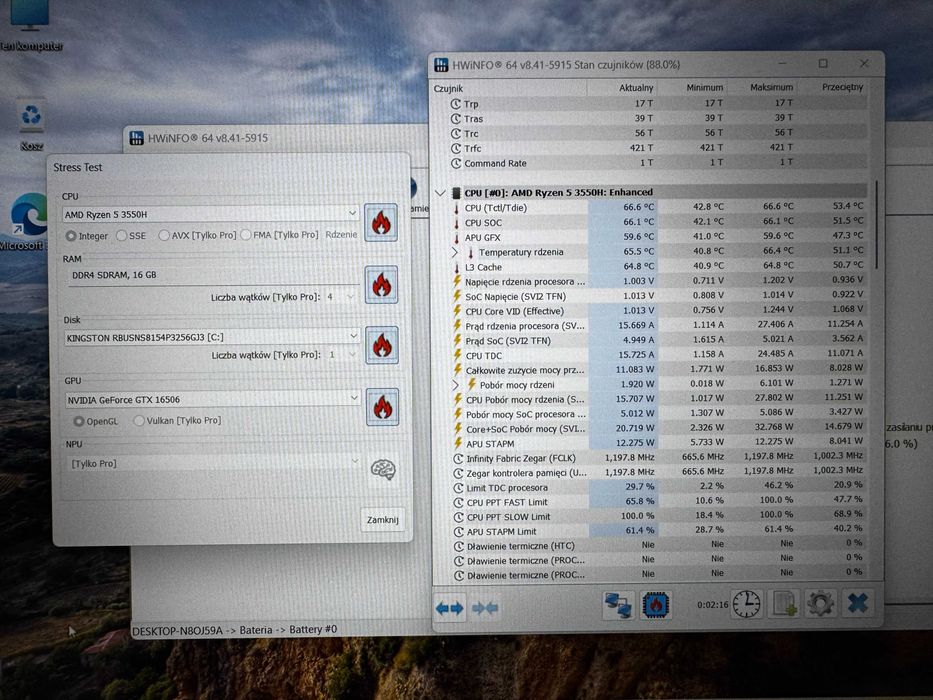Start the CPU stress test flame button

[x=381, y=223]
